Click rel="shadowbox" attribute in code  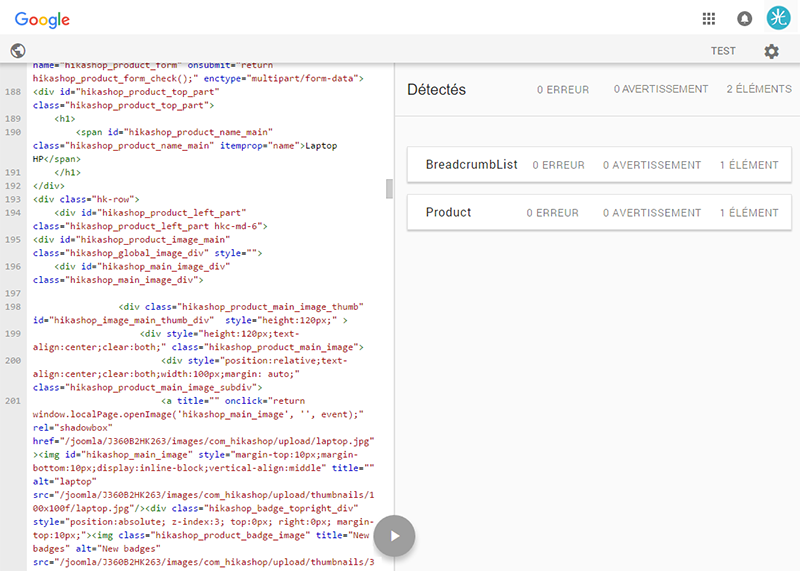(x=73, y=428)
